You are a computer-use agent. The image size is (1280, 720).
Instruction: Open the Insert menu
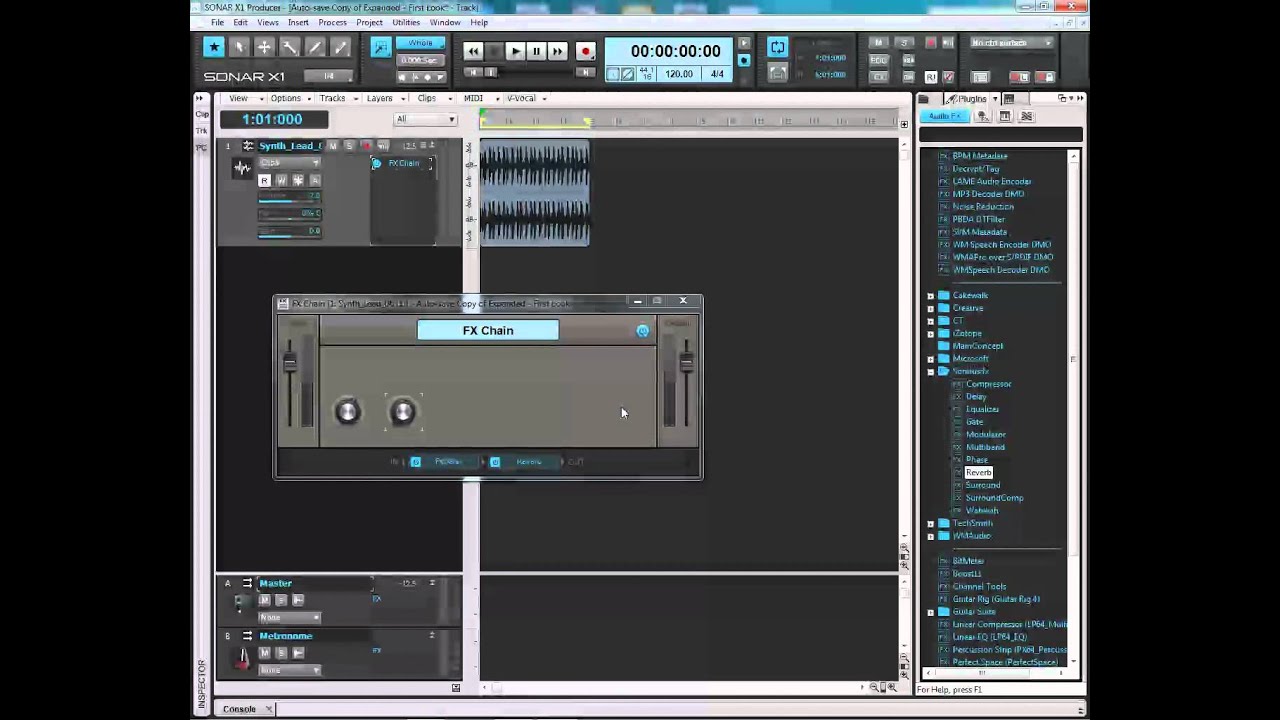[298, 22]
